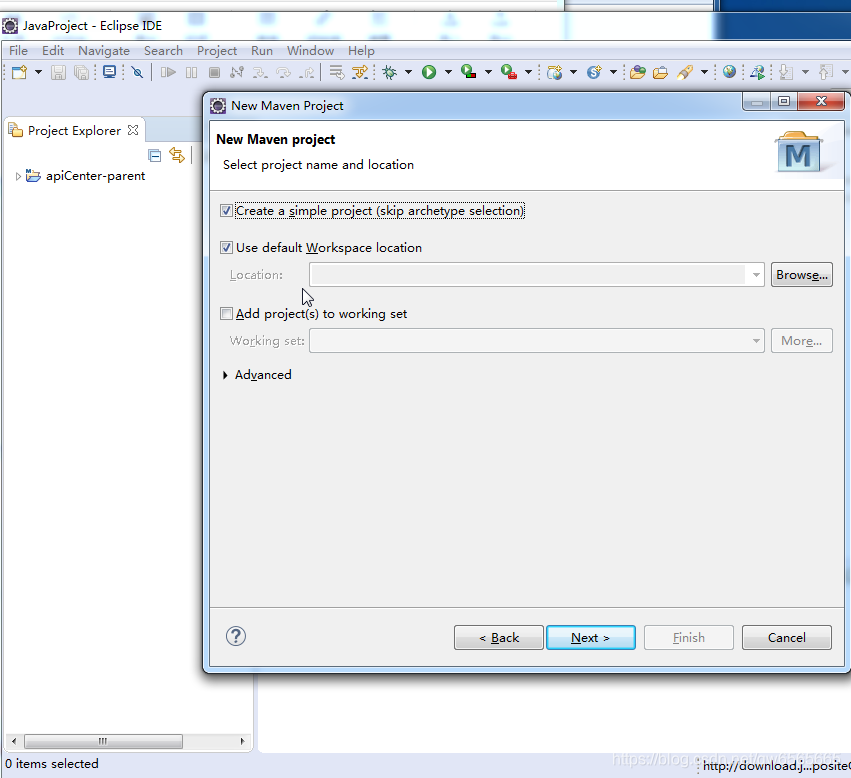
Task: Toggle Add project(s) to working set checkbox
Action: pos(226,313)
